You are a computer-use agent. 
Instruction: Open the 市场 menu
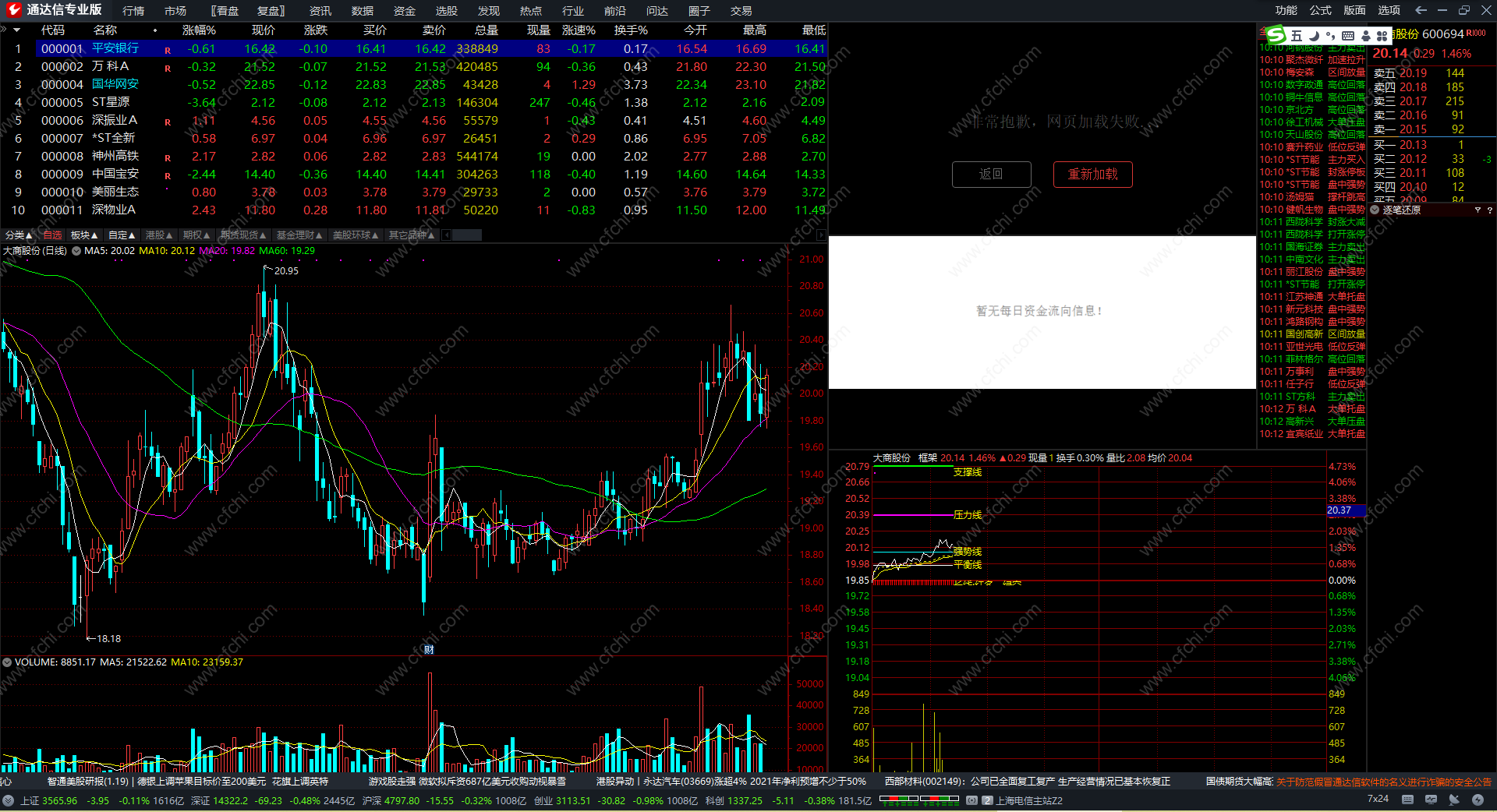[175, 11]
